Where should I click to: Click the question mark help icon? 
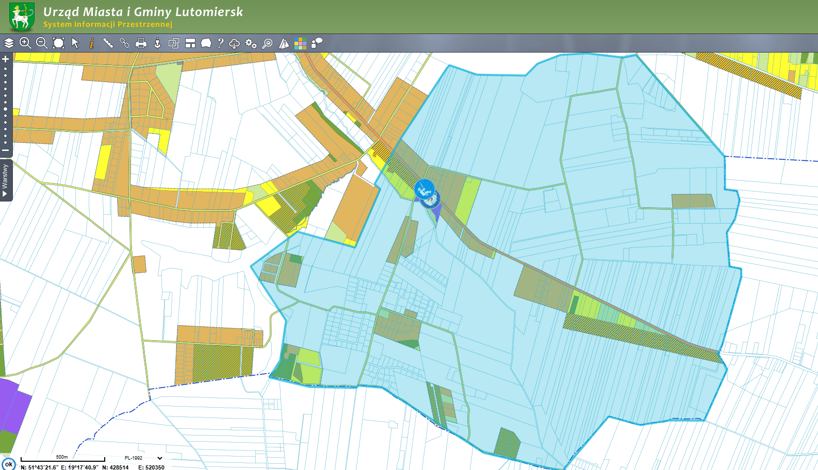[x=220, y=44]
